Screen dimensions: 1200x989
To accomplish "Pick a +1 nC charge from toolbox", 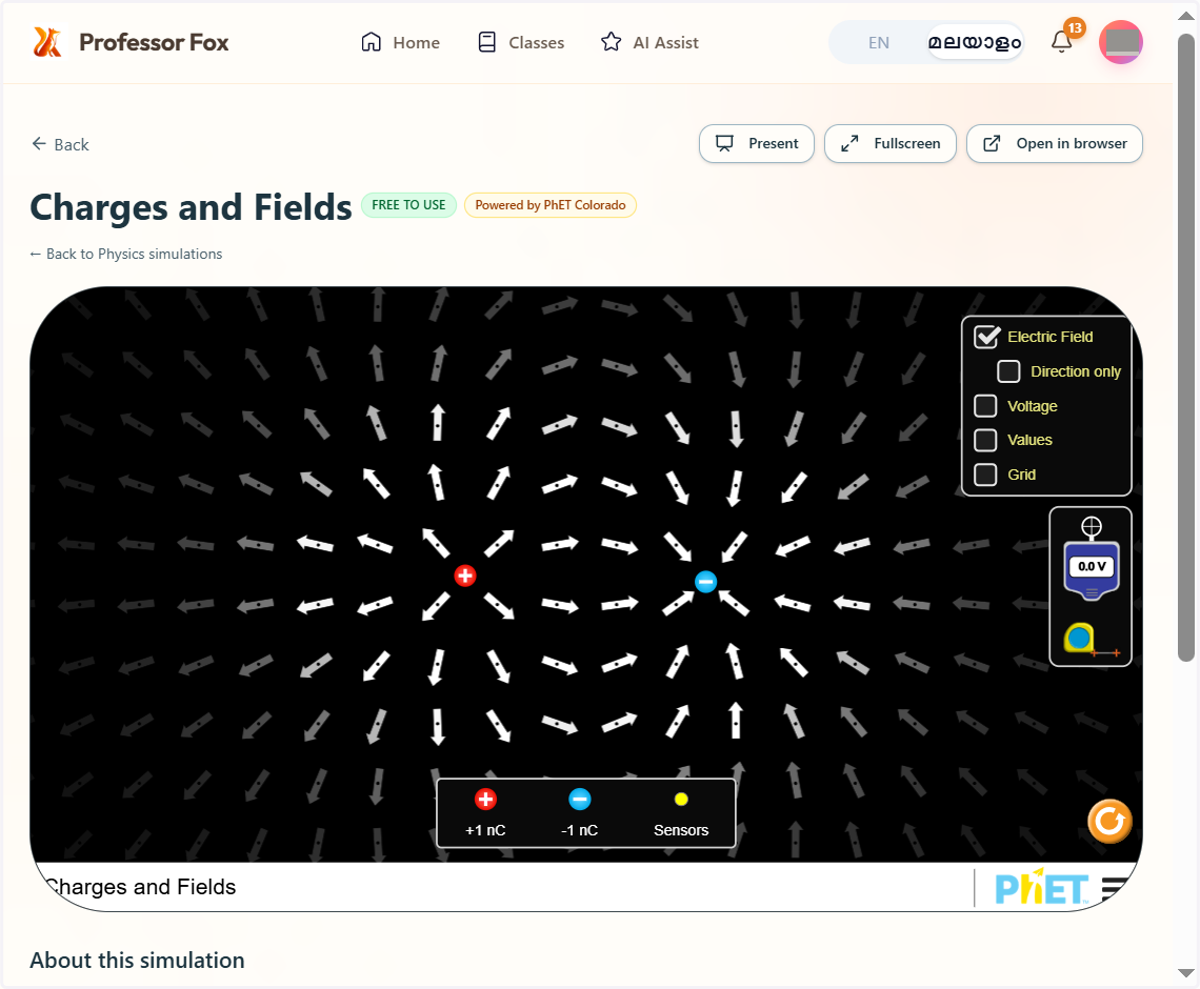I will [485, 799].
